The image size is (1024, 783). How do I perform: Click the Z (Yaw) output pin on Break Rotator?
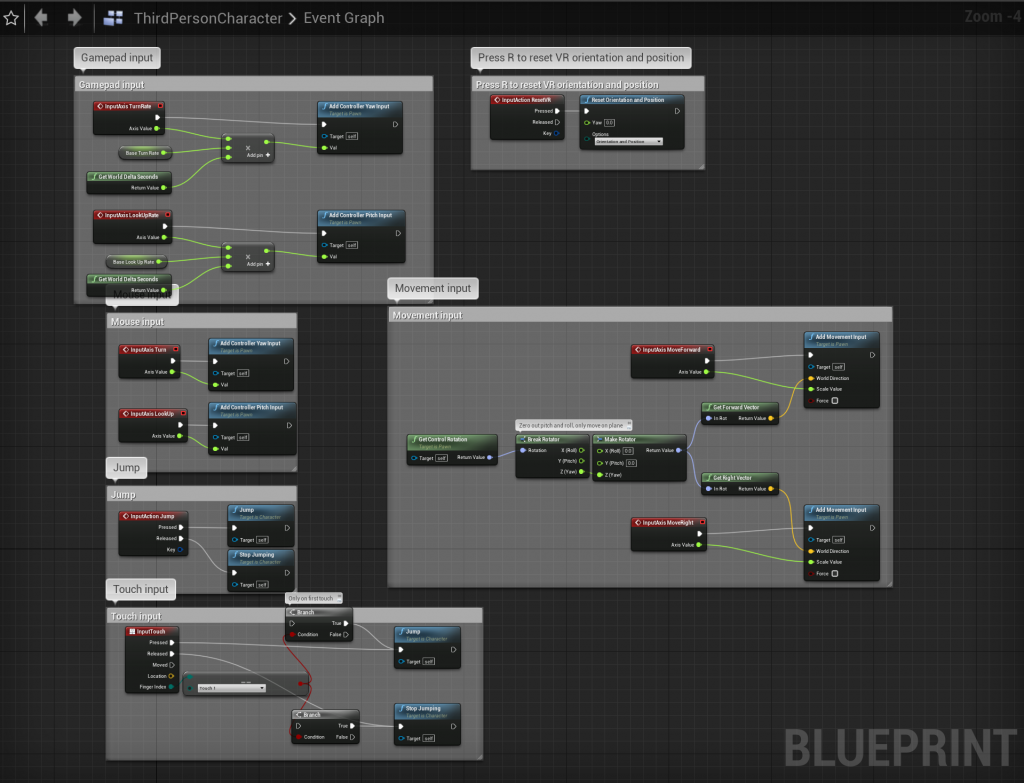[582, 471]
